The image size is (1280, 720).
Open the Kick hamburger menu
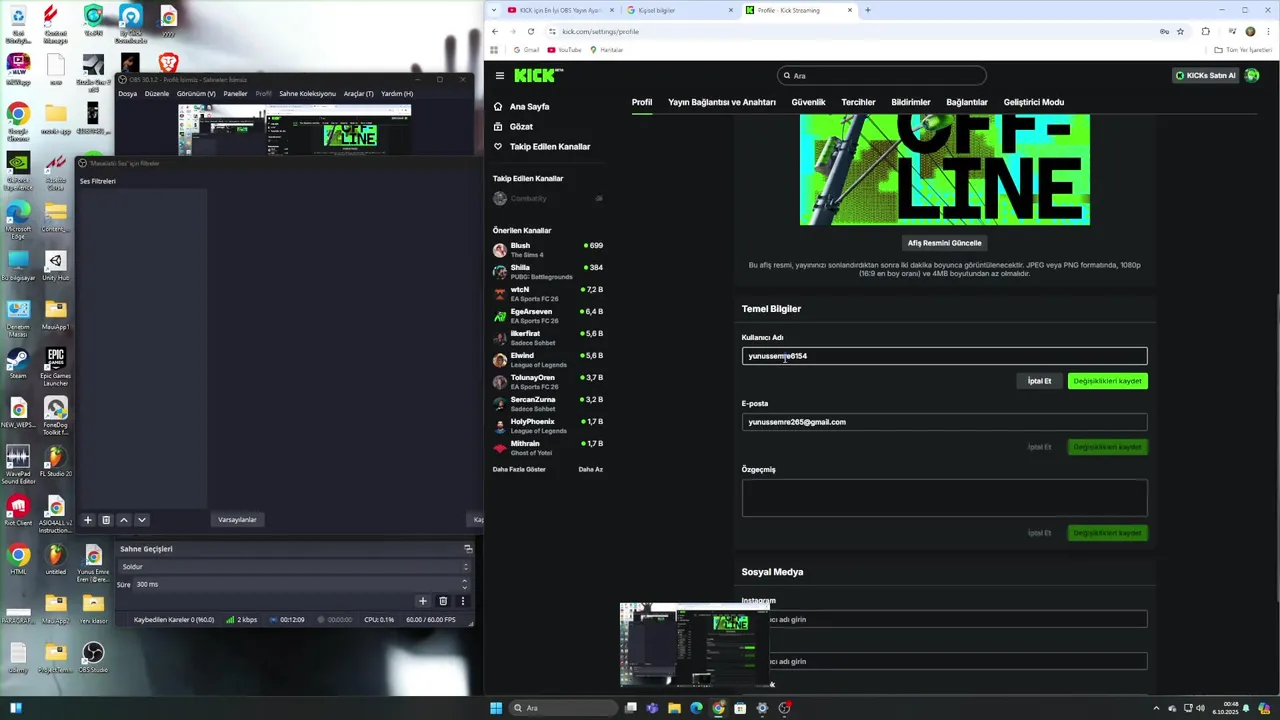tap(500, 75)
